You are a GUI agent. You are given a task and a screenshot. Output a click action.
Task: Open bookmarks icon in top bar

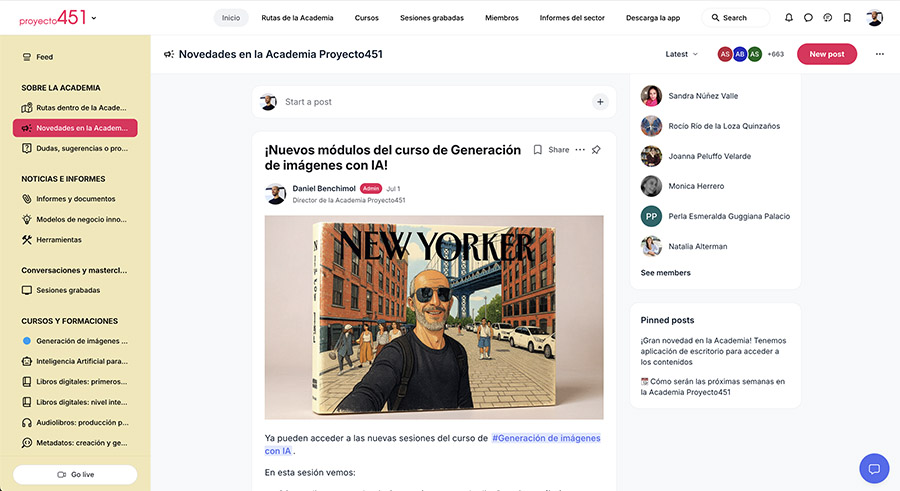[847, 18]
